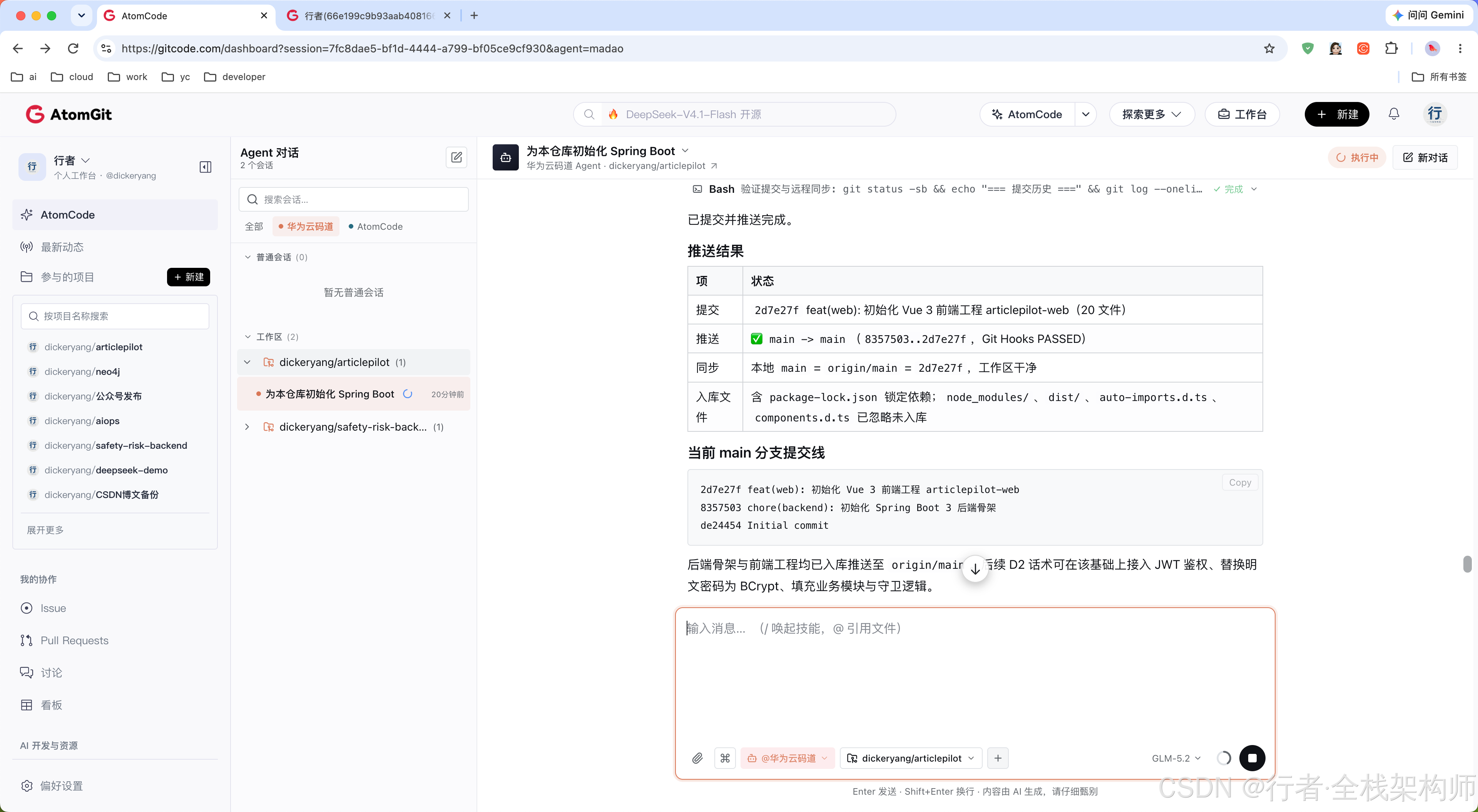
Task: Open Issue in the sidebar
Action: [x=43, y=608]
